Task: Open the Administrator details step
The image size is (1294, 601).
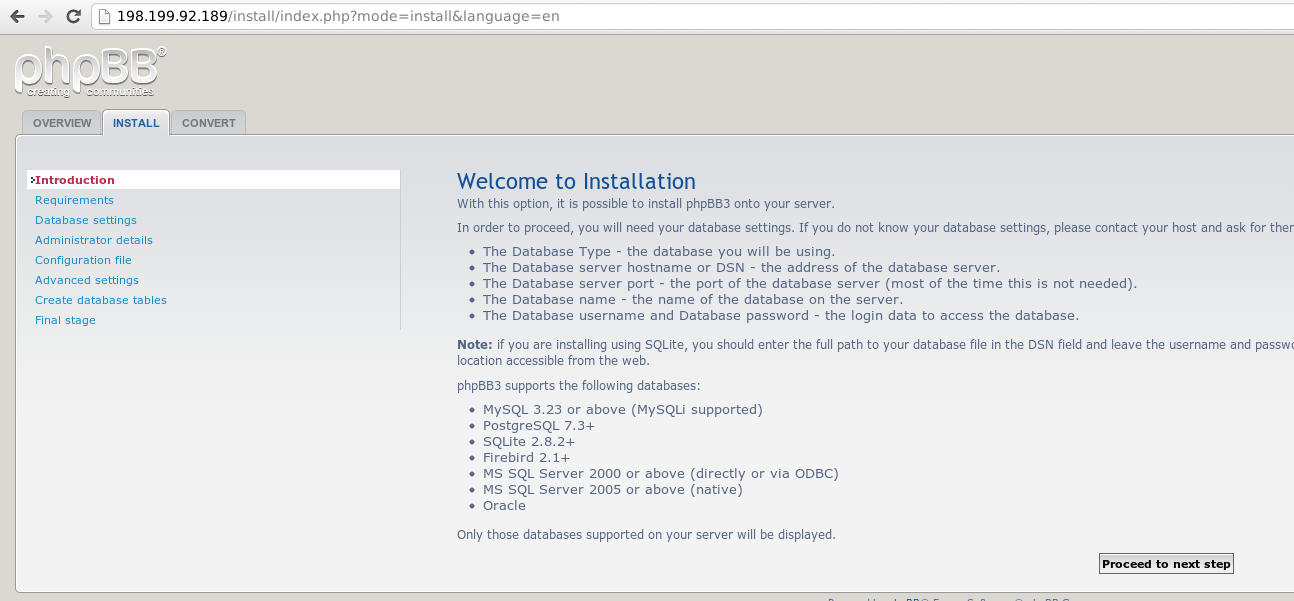Action: coord(94,240)
